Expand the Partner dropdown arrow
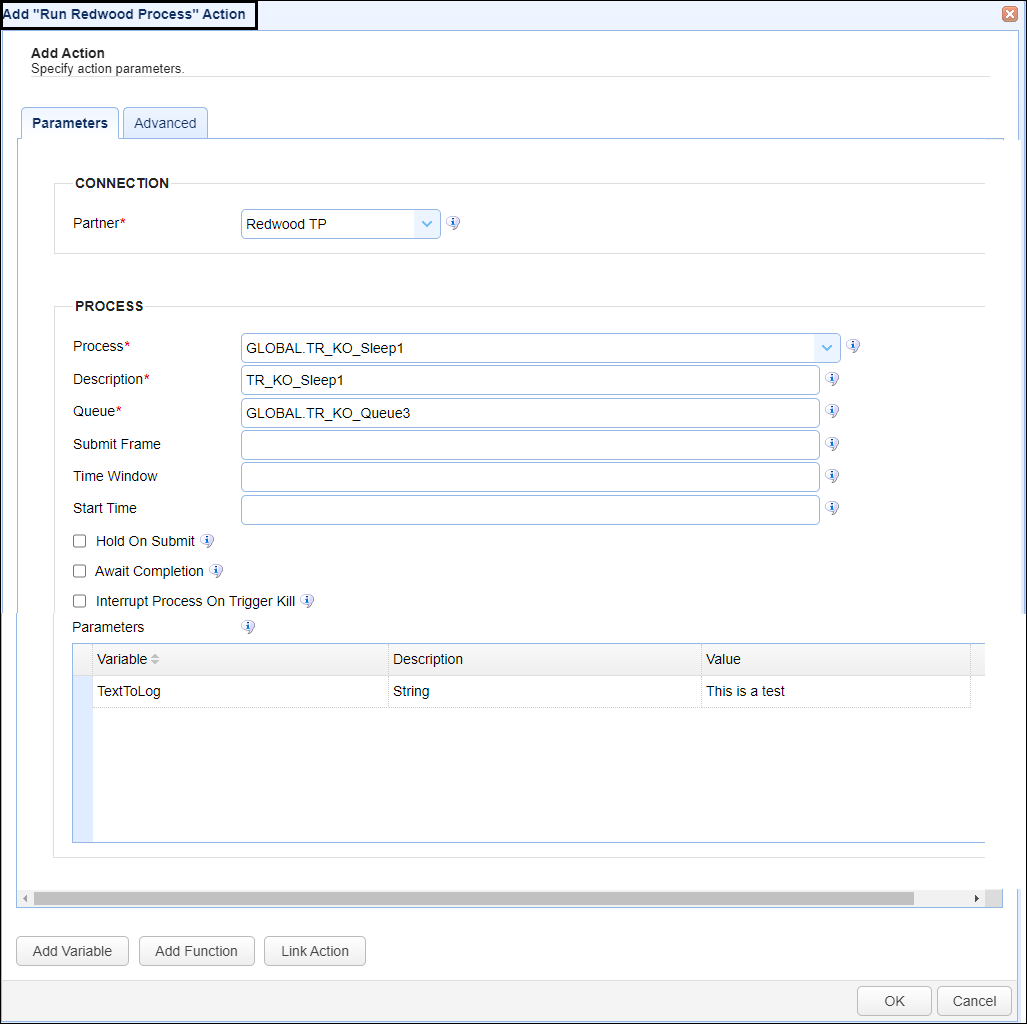 426,224
